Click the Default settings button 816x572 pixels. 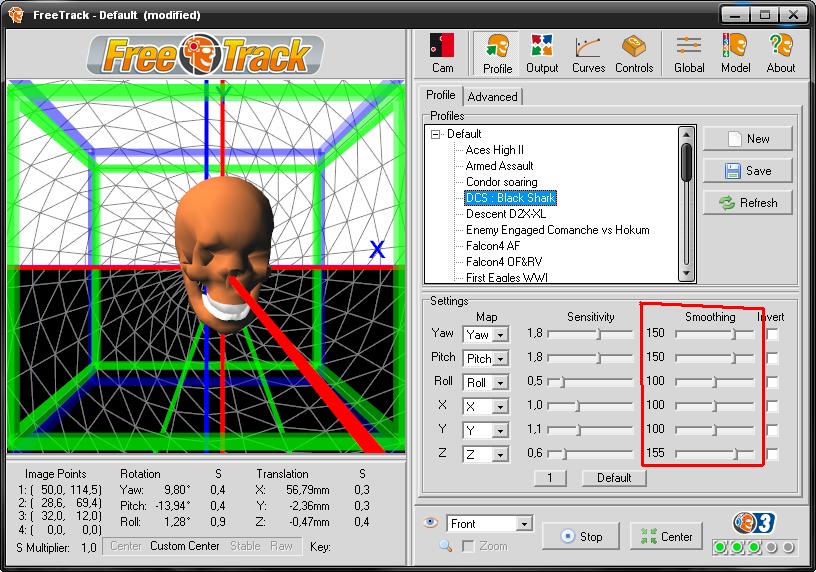[x=614, y=478]
